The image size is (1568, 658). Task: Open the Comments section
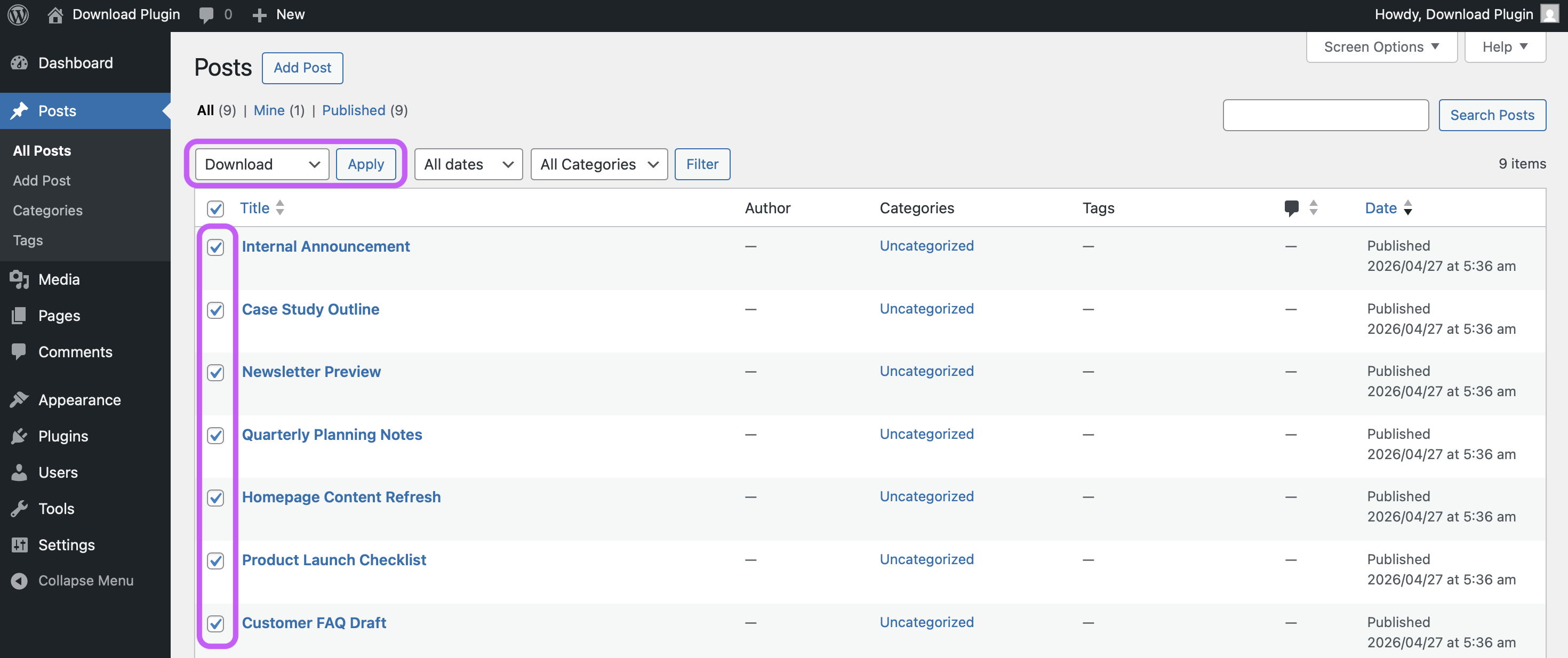[75, 352]
